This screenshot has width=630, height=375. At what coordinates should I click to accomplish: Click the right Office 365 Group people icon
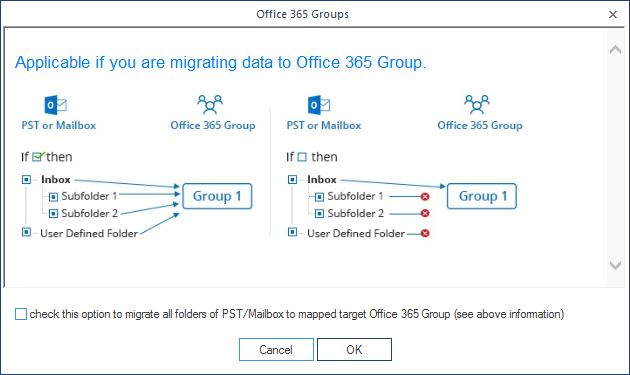(x=477, y=105)
